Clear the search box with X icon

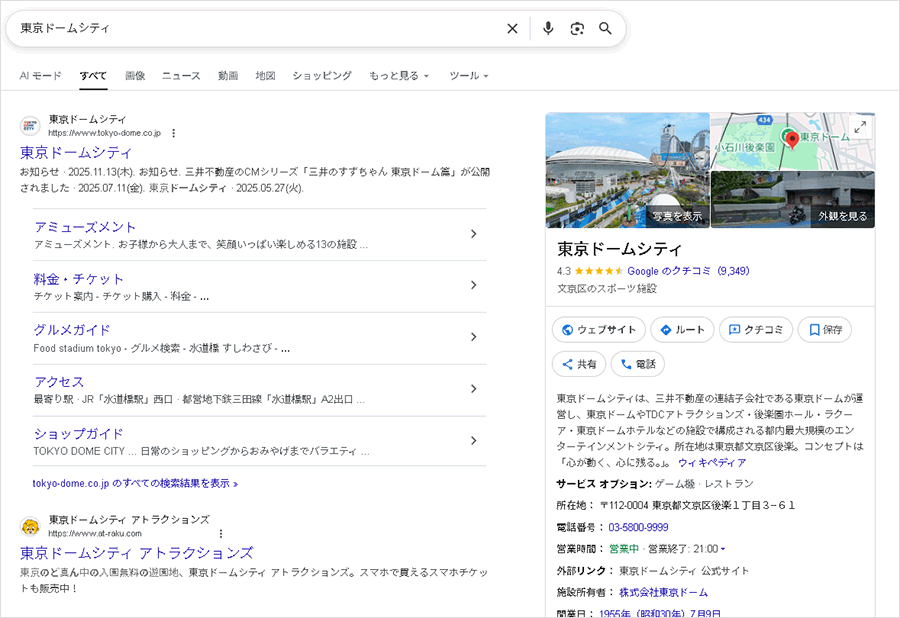click(512, 29)
